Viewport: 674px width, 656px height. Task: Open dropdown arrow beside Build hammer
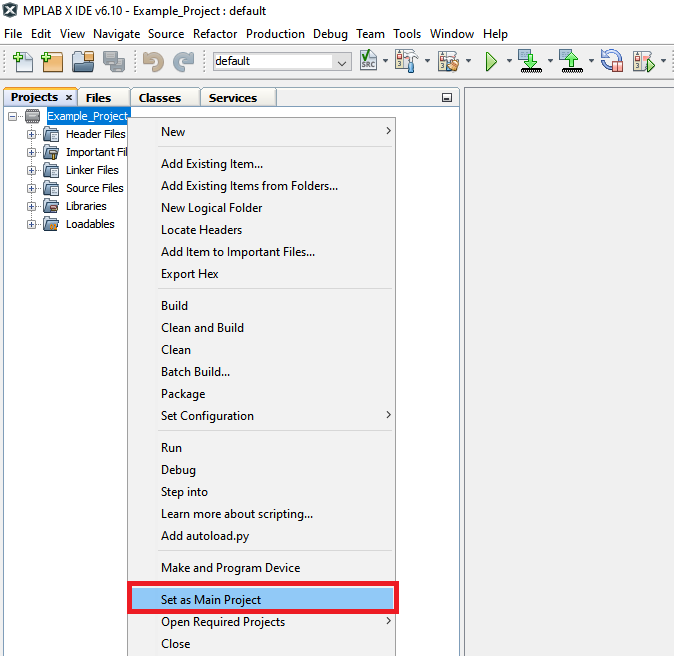(427, 61)
